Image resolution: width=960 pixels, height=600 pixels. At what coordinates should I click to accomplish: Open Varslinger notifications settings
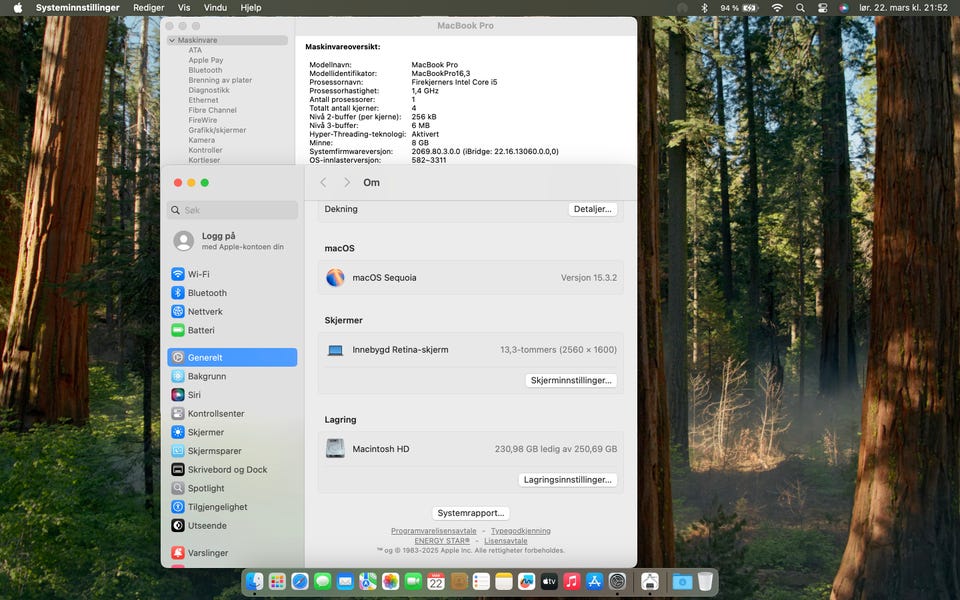(232, 553)
